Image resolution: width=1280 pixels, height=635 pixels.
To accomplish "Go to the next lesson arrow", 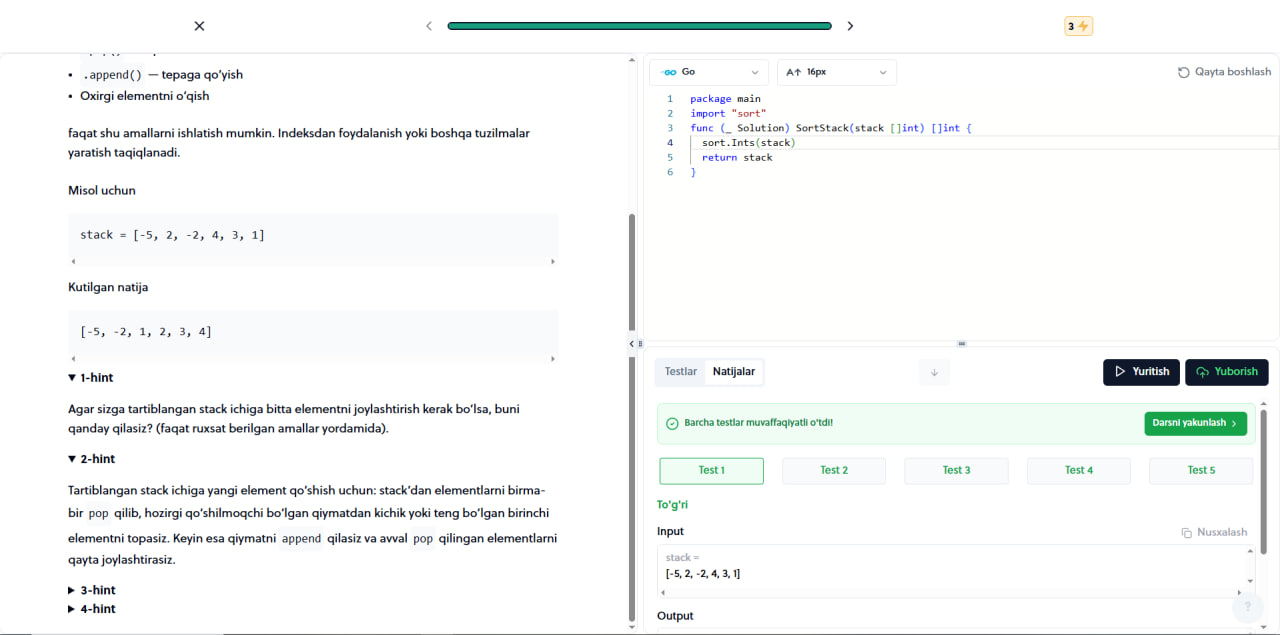I will point(850,26).
